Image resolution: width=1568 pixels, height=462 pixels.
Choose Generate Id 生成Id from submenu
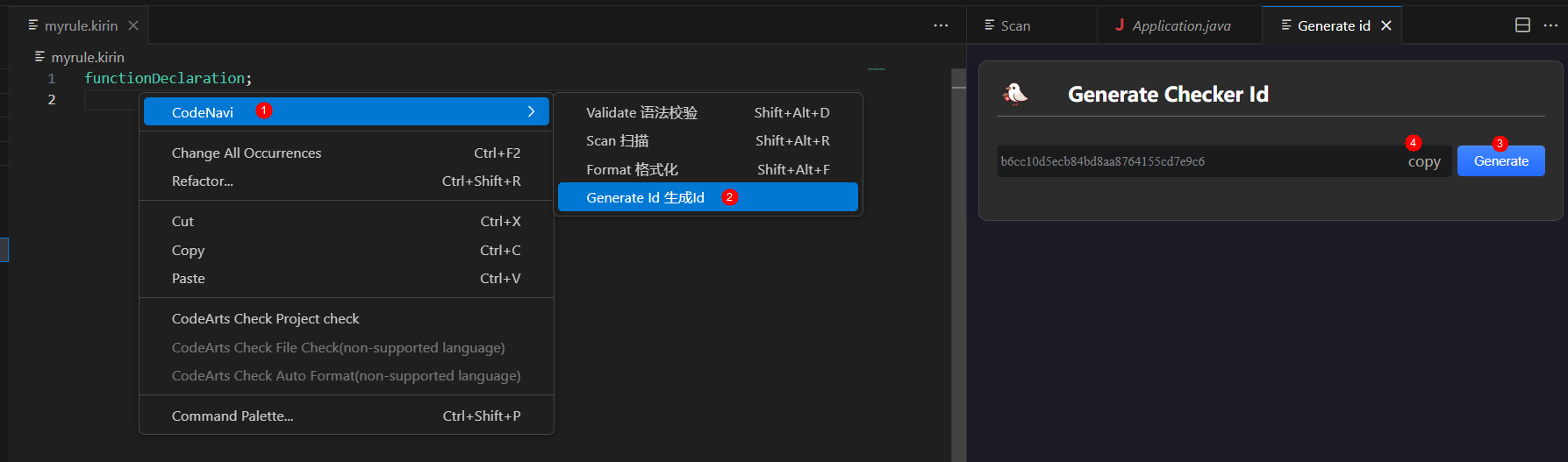coord(708,197)
